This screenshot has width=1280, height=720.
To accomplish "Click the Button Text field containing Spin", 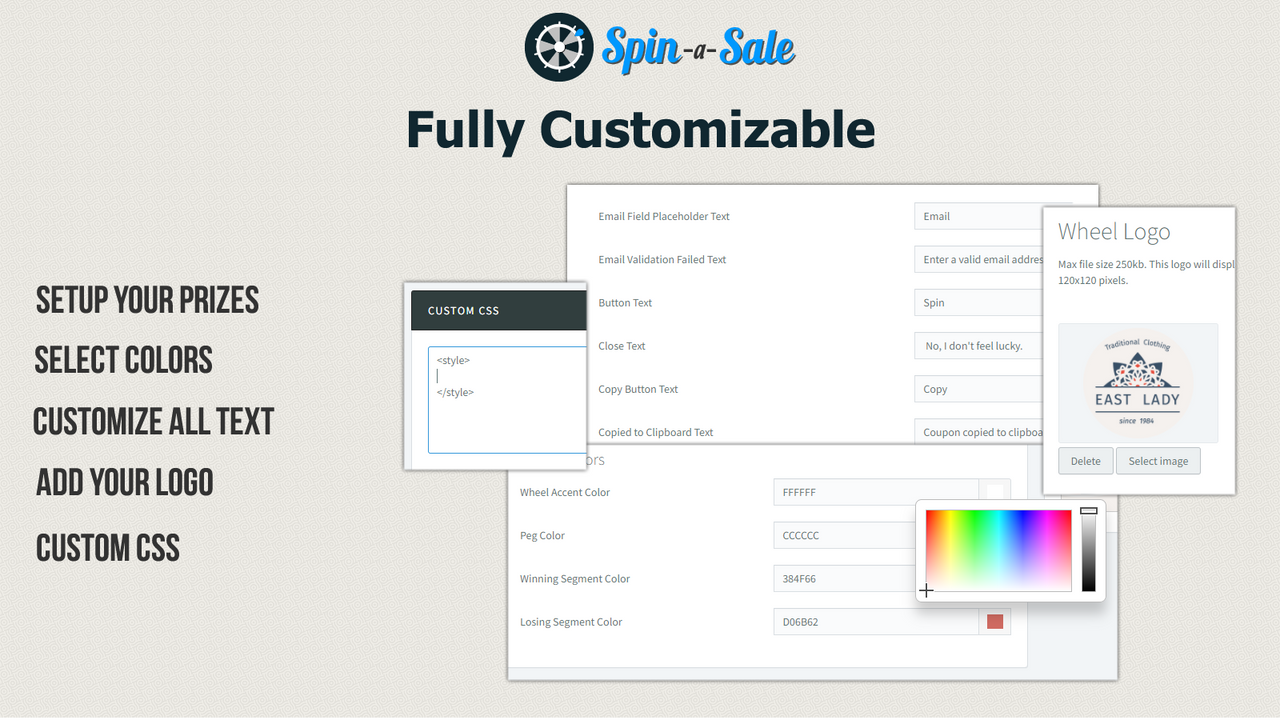I will point(975,302).
